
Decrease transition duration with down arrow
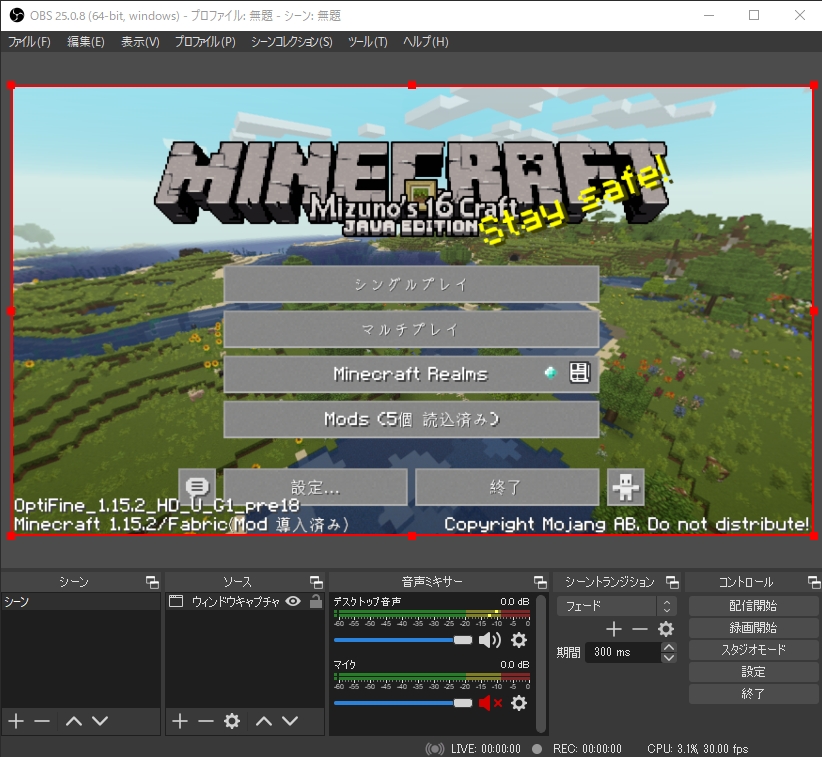point(668,657)
